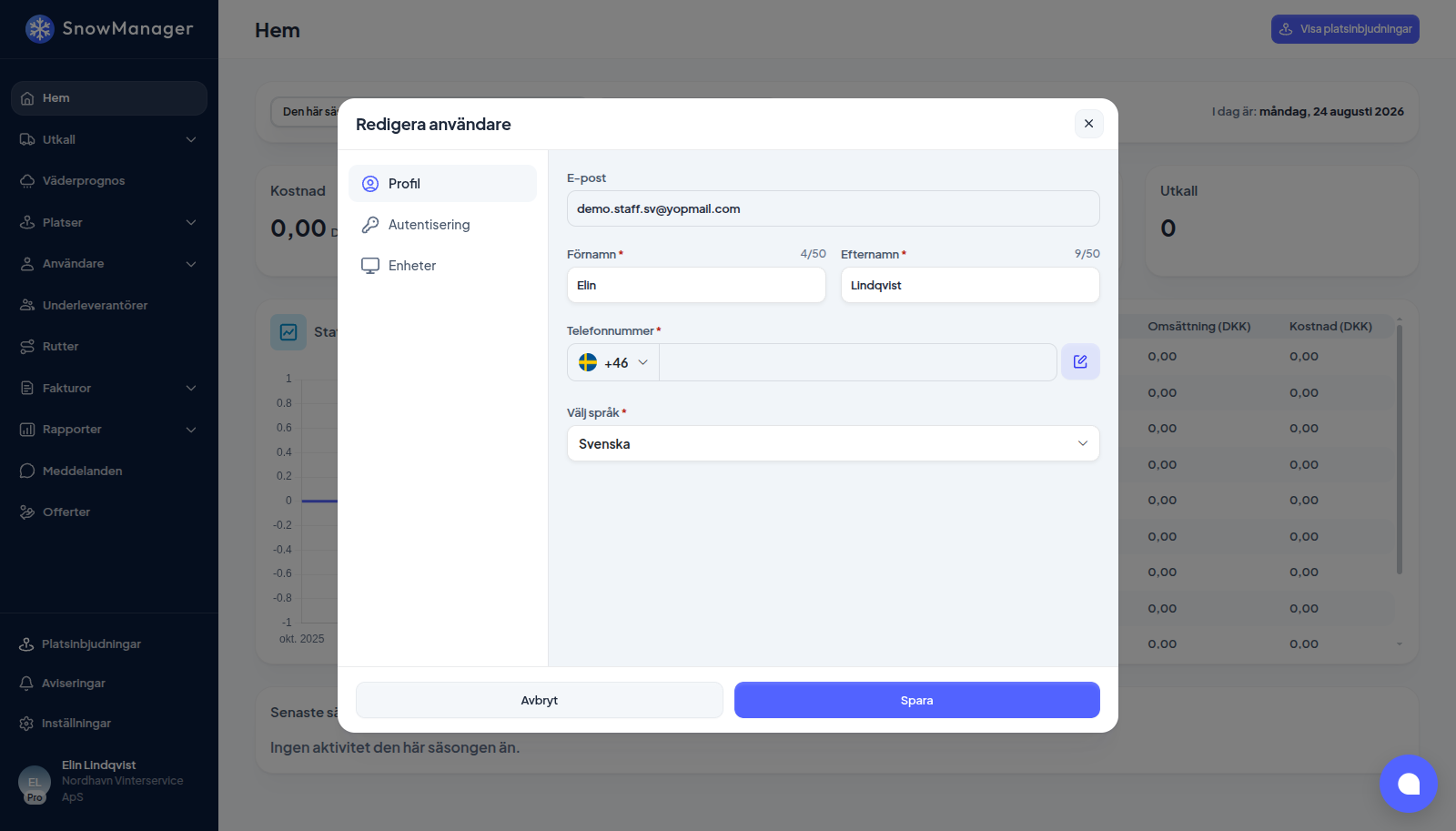
Task: Click the Spara button
Action: (916, 700)
